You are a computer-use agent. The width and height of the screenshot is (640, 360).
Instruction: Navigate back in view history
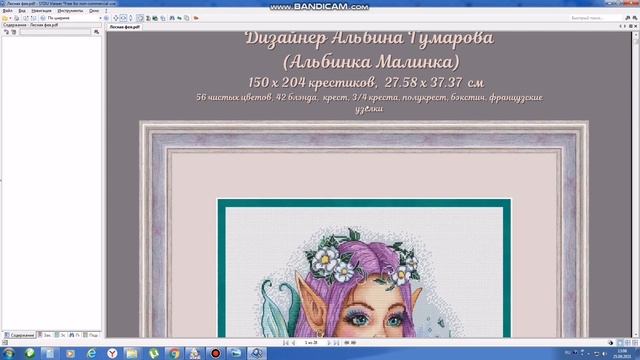(x=346, y=343)
